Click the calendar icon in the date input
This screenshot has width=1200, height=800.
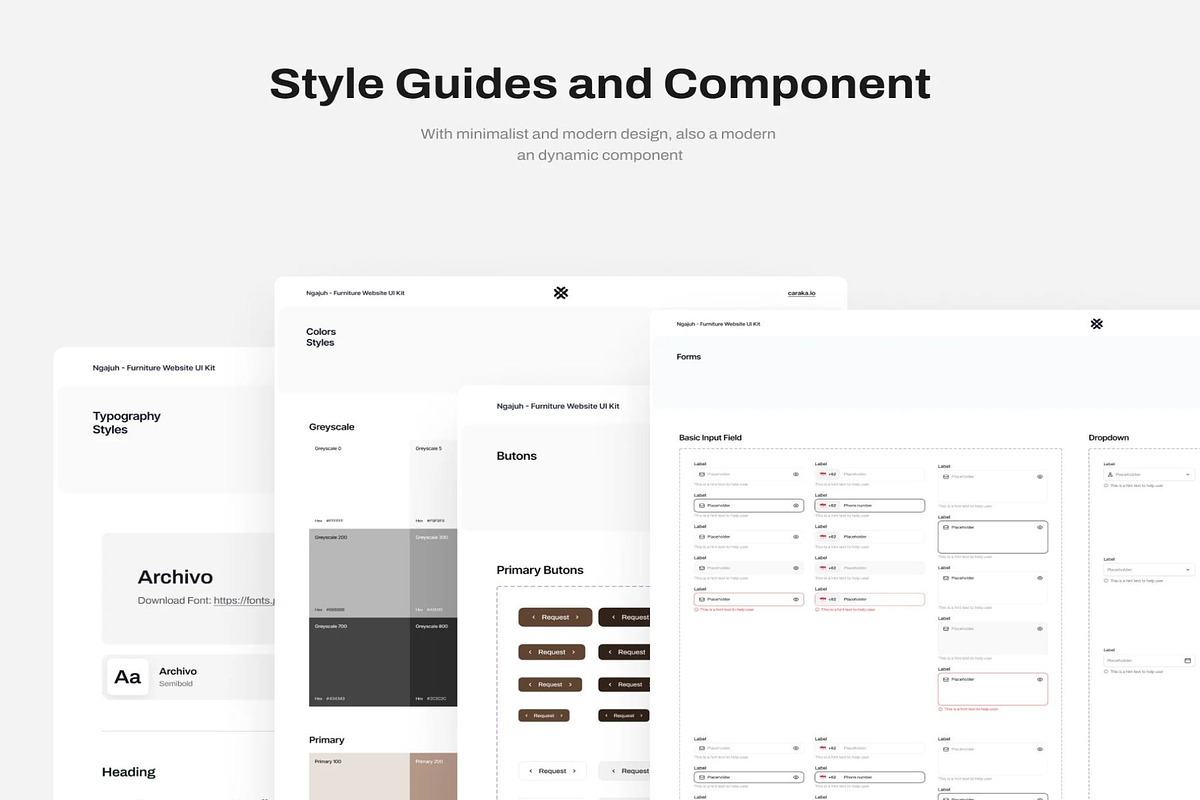[1188, 660]
